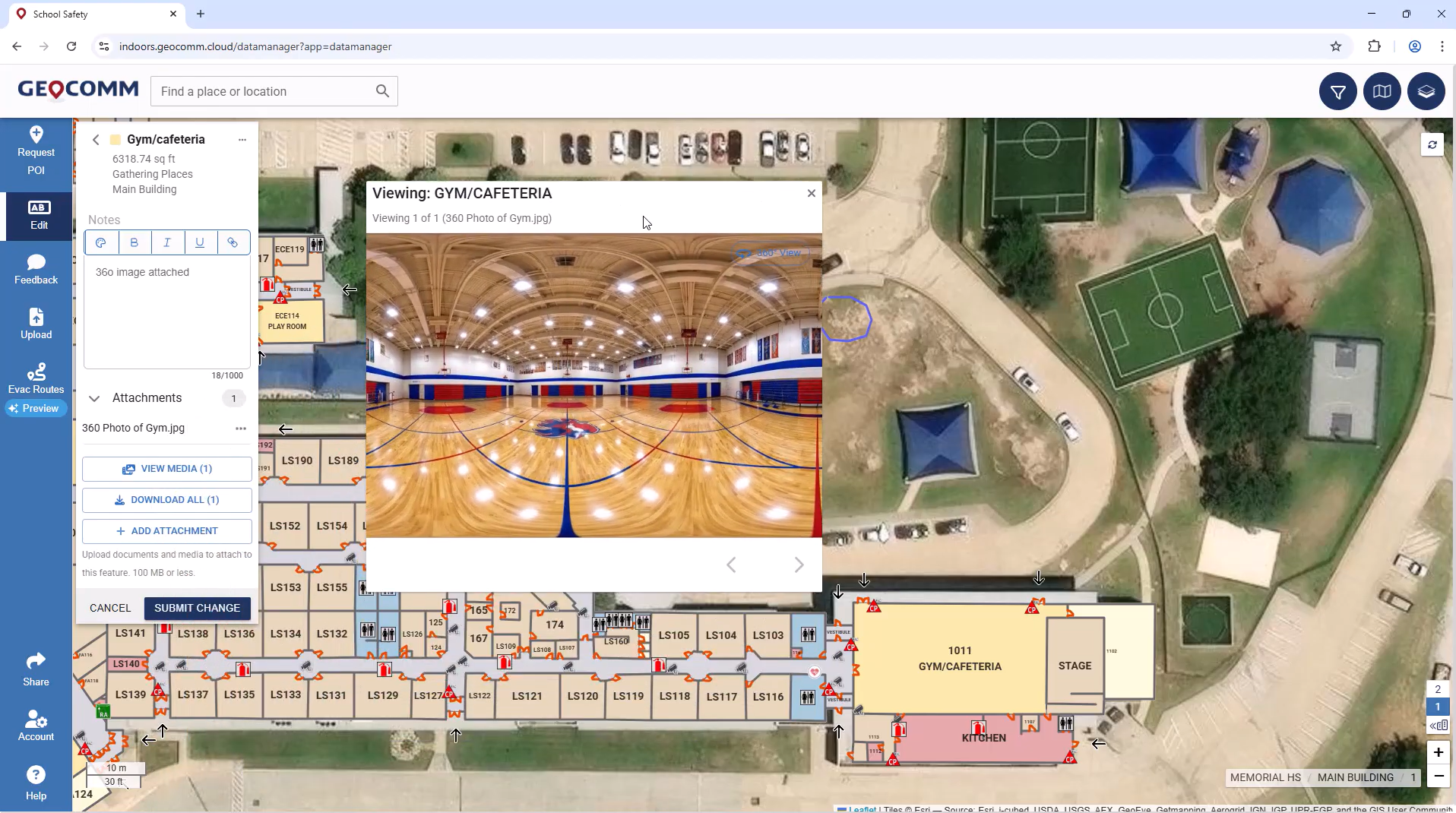
Task: Open notes text color palette
Action: 100,242
